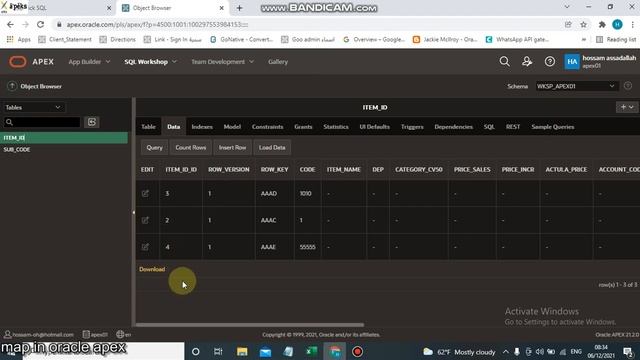The image size is (640, 360).
Task: Click the ENG language indicator
Action: pos(576,351)
